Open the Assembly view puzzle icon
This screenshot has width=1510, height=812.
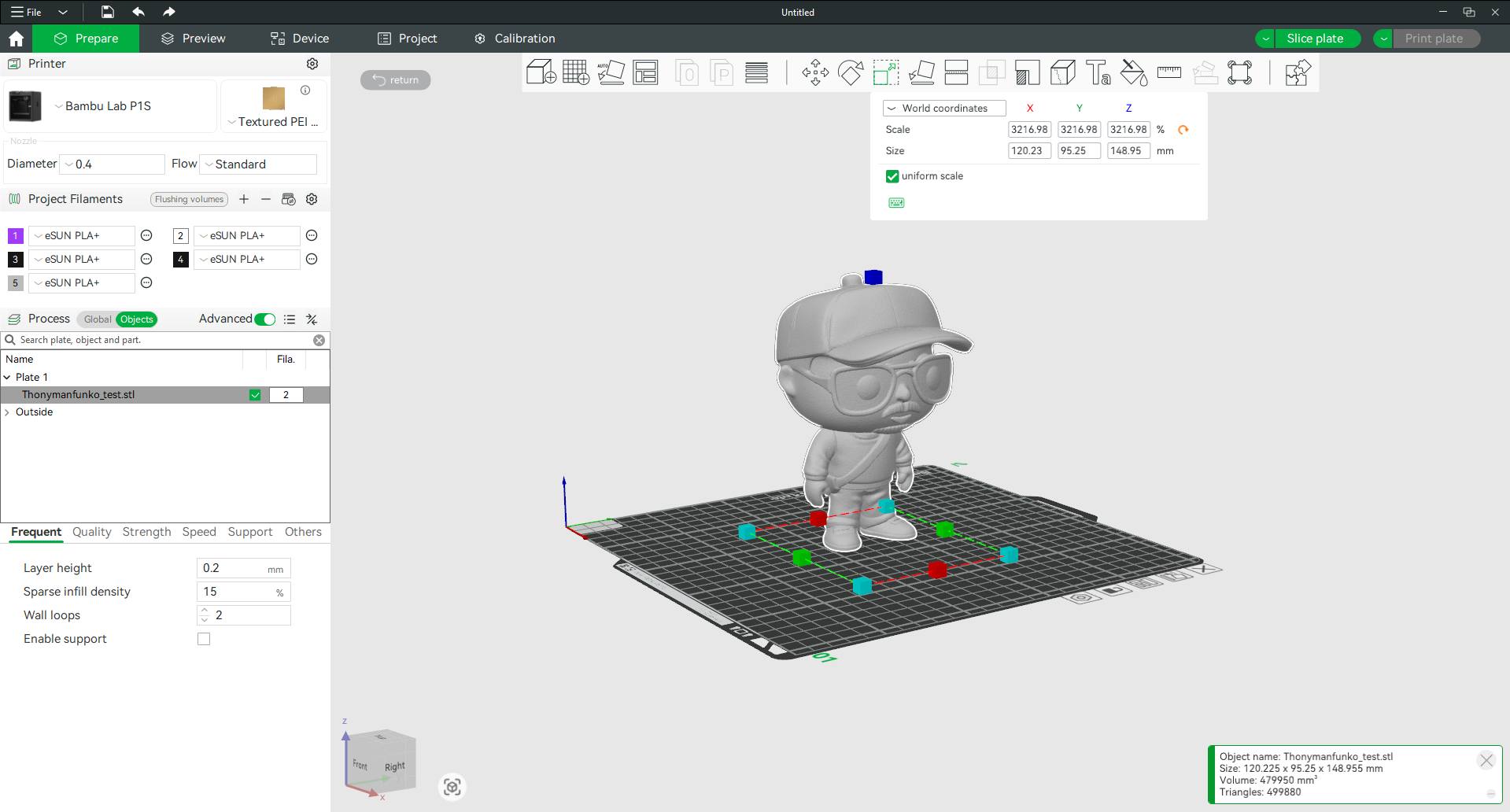pyautogui.click(x=1297, y=72)
